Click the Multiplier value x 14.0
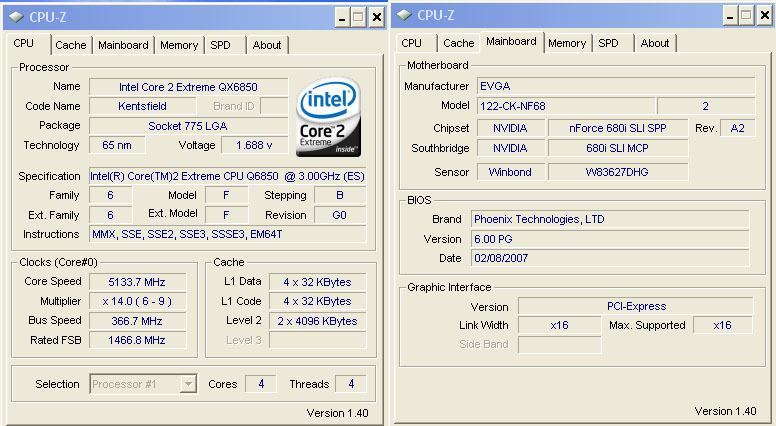776x426 pixels. click(137, 301)
